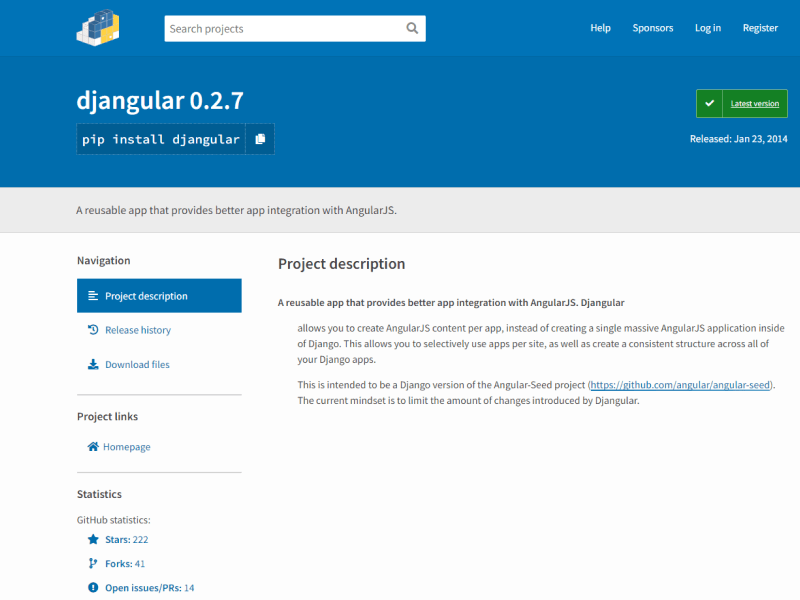
Task: Click the Download files arrow icon
Action: coord(93,364)
